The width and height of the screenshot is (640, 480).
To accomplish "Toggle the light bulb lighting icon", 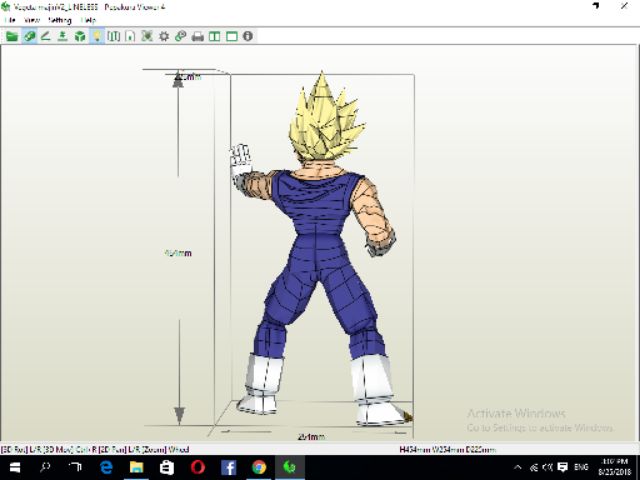I will tap(97, 36).
